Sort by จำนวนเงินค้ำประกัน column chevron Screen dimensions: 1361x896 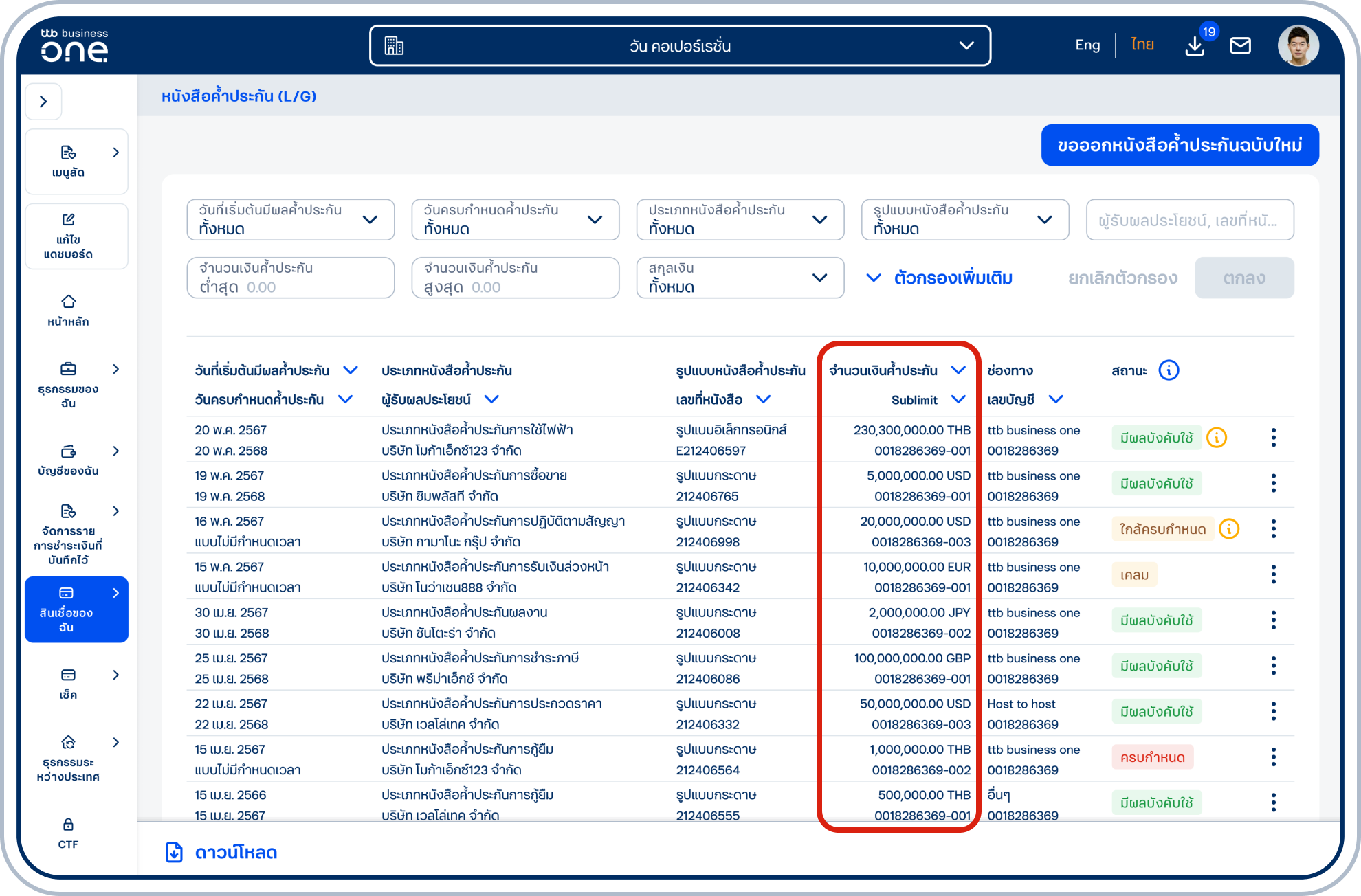[958, 370]
